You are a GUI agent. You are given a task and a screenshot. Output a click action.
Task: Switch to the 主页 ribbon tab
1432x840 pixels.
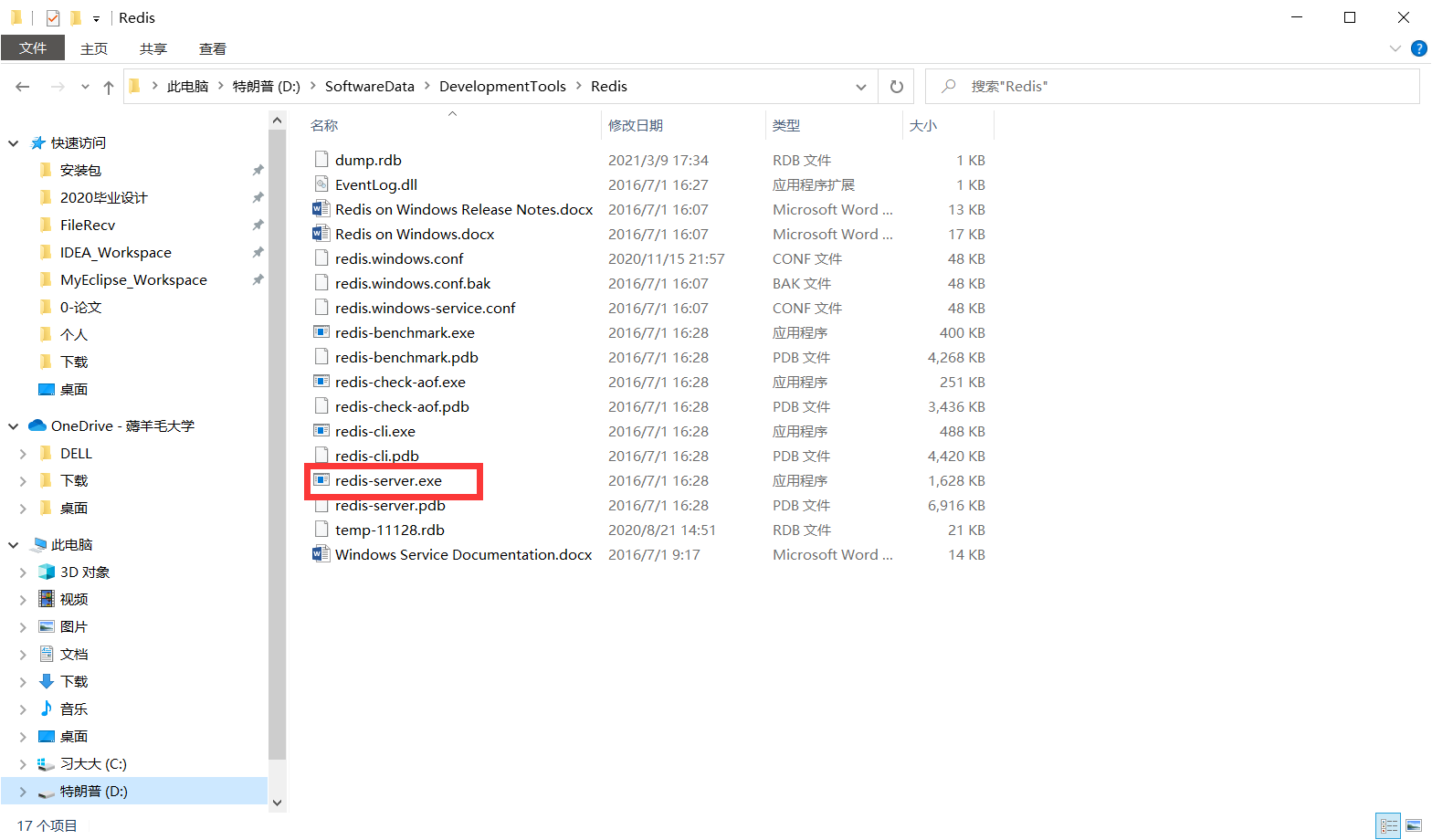[94, 48]
